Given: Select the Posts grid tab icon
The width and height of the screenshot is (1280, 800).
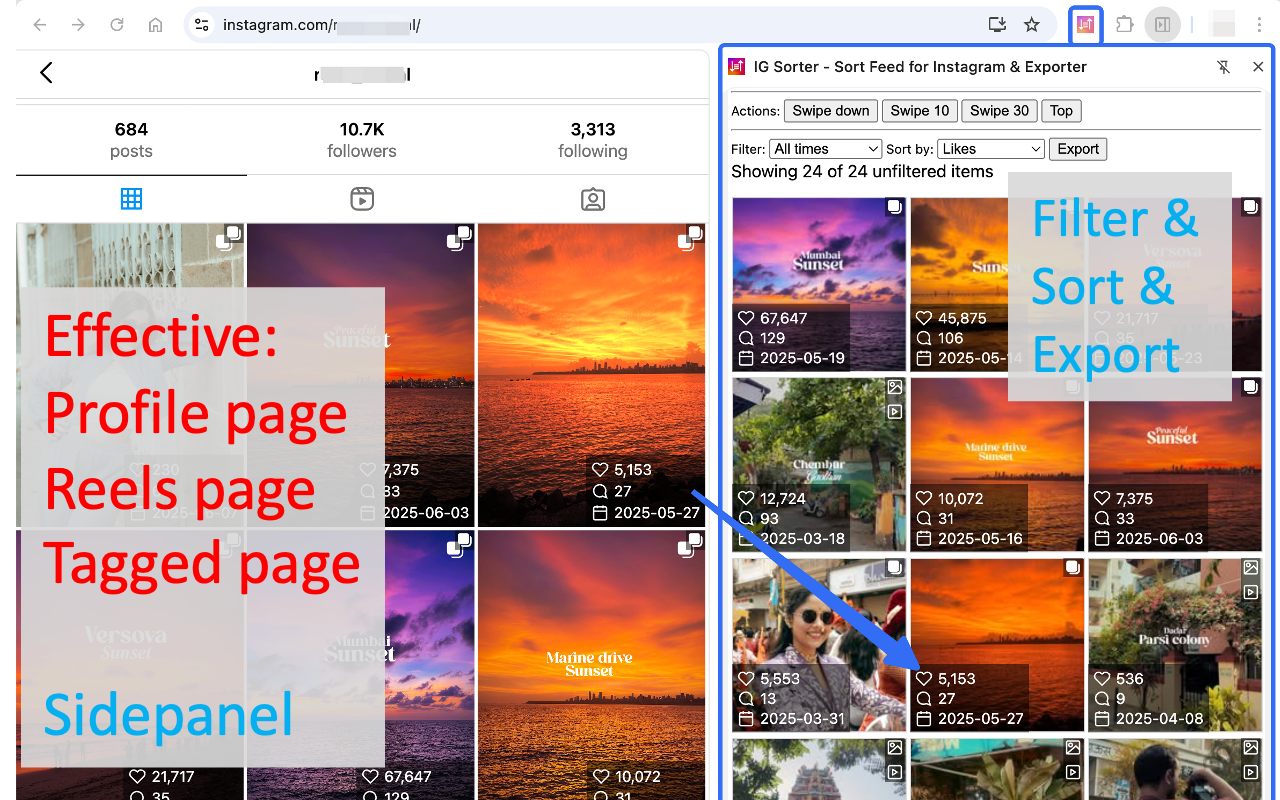Looking at the screenshot, I should coord(131,198).
